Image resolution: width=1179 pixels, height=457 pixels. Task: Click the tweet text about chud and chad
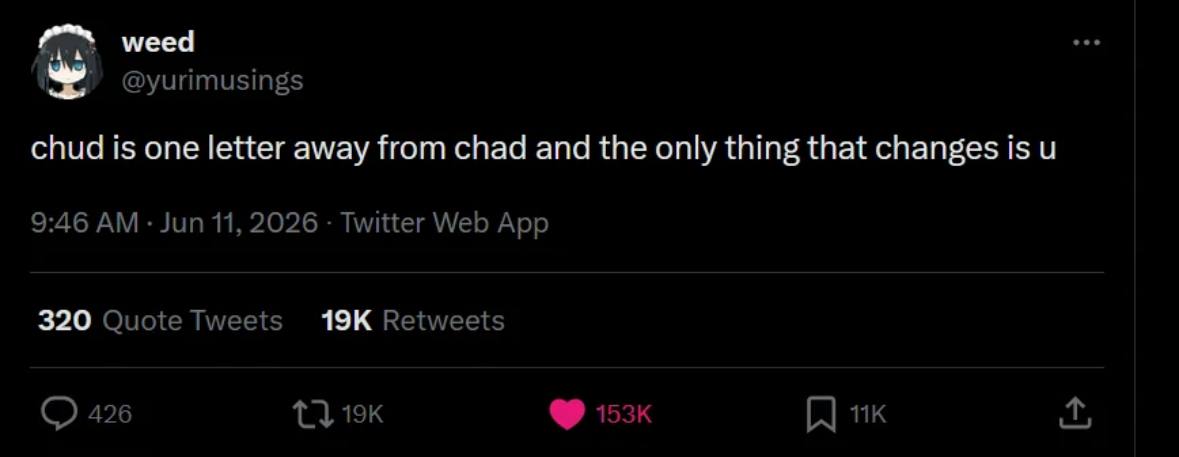tap(544, 150)
